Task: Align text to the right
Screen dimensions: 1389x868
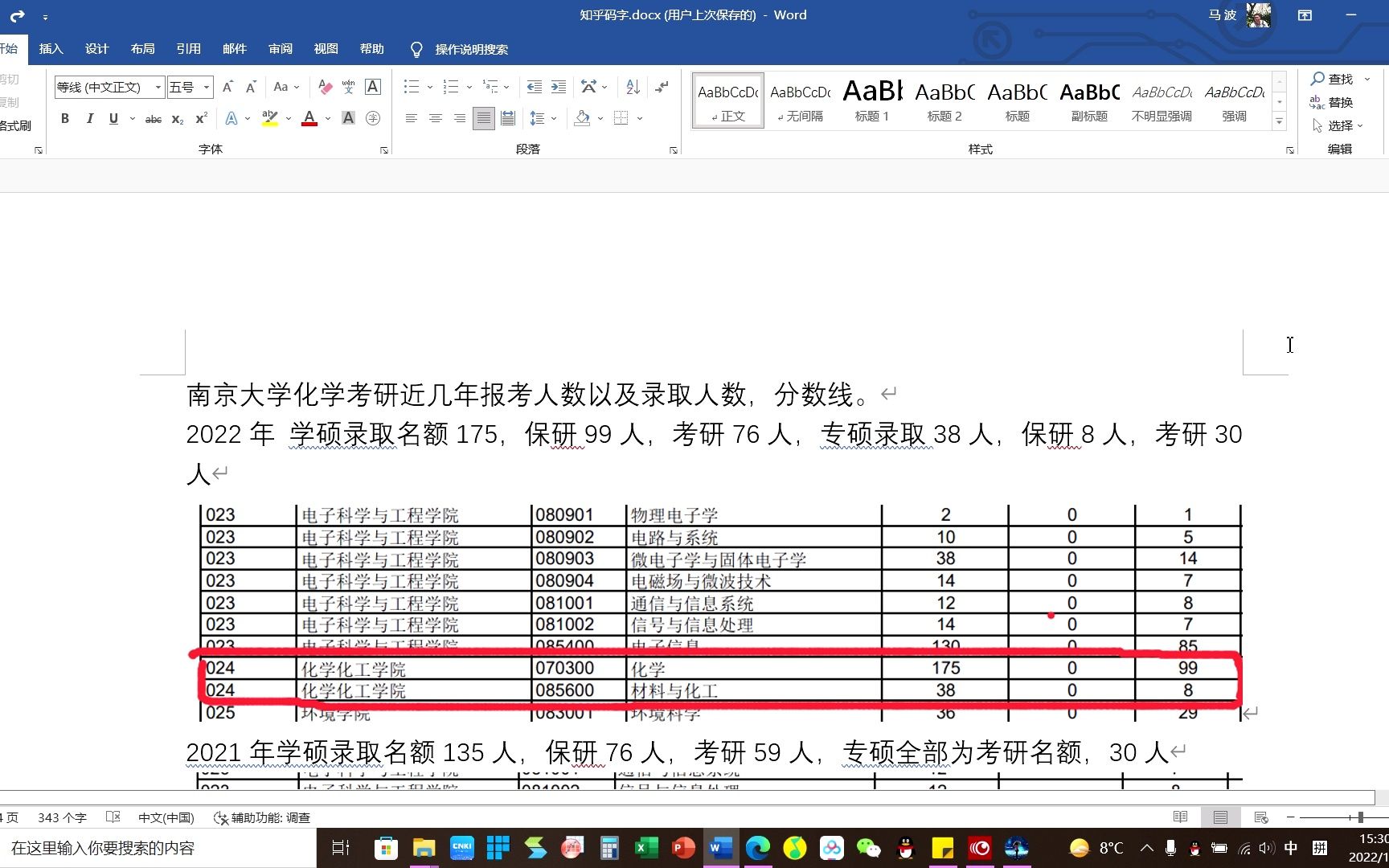Action: coord(459,118)
